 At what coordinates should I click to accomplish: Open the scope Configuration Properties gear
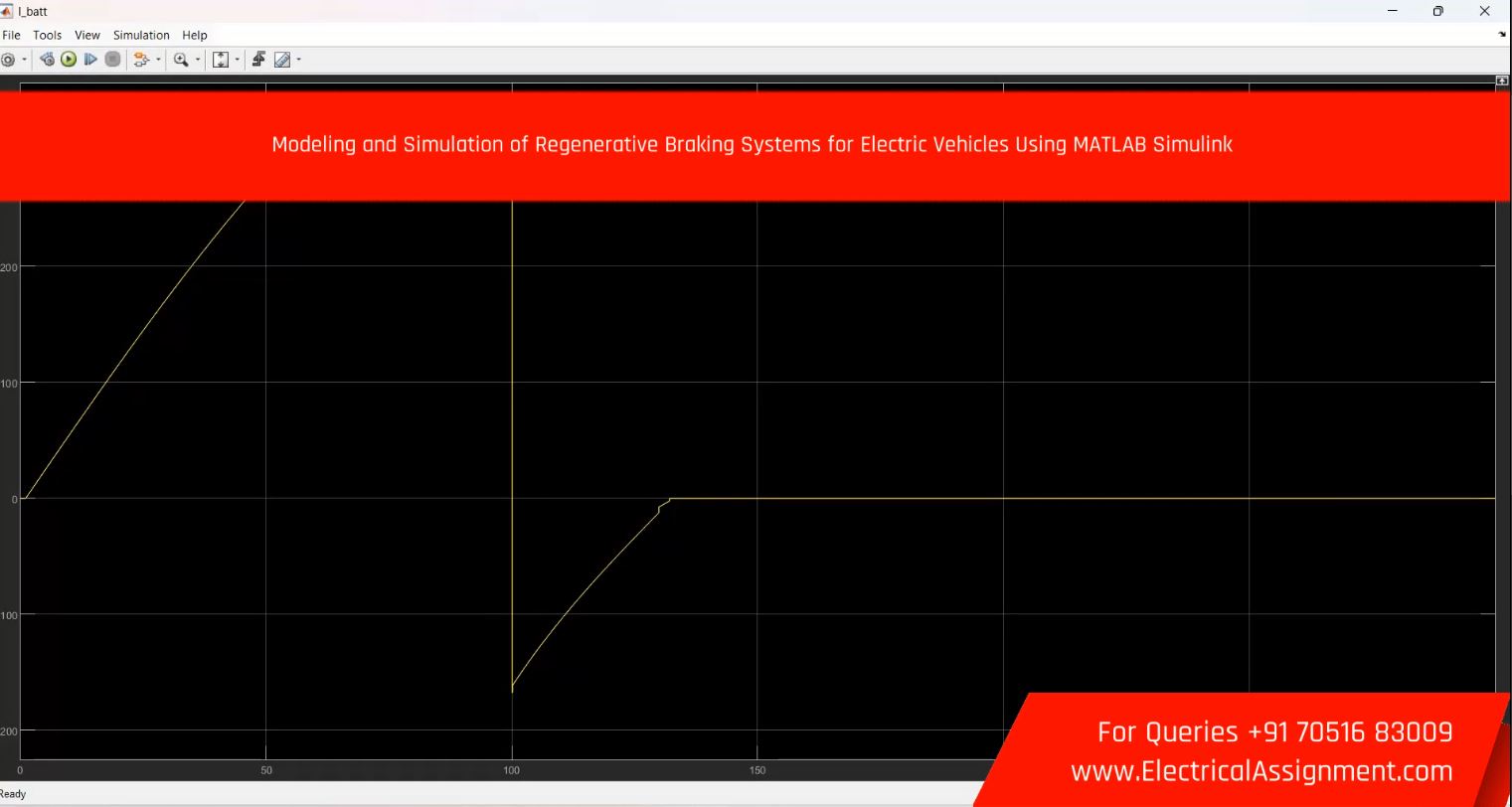[x=8, y=60]
